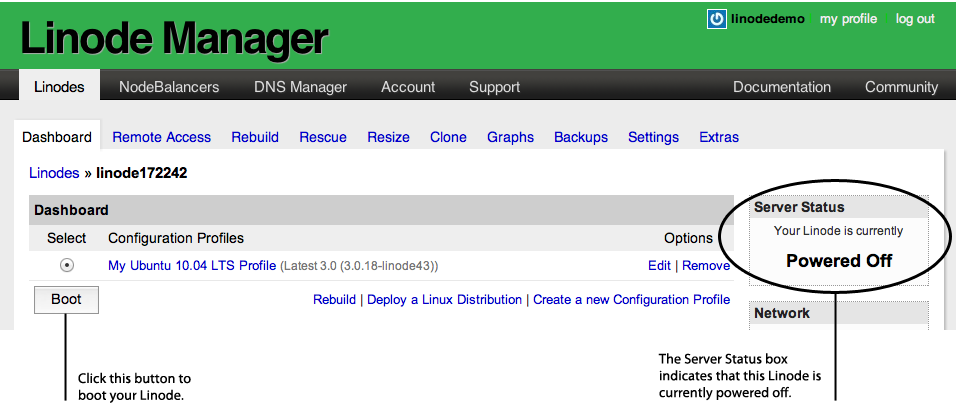Click the Boot button
This screenshot has height=407, width=956.
click(66, 300)
